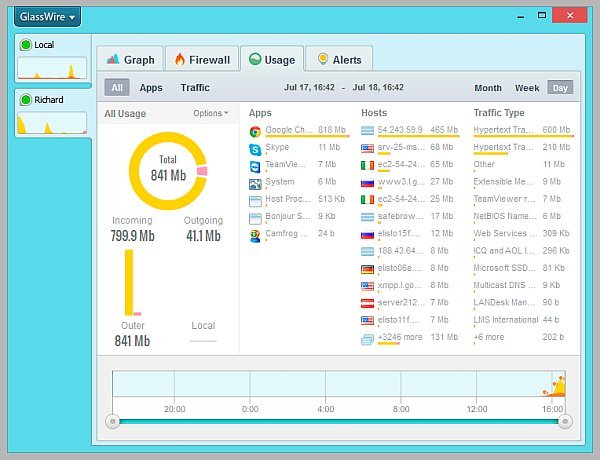The image size is (600, 460).
Task: Click Italian flag beside 65 Mb host
Action: pos(367,165)
